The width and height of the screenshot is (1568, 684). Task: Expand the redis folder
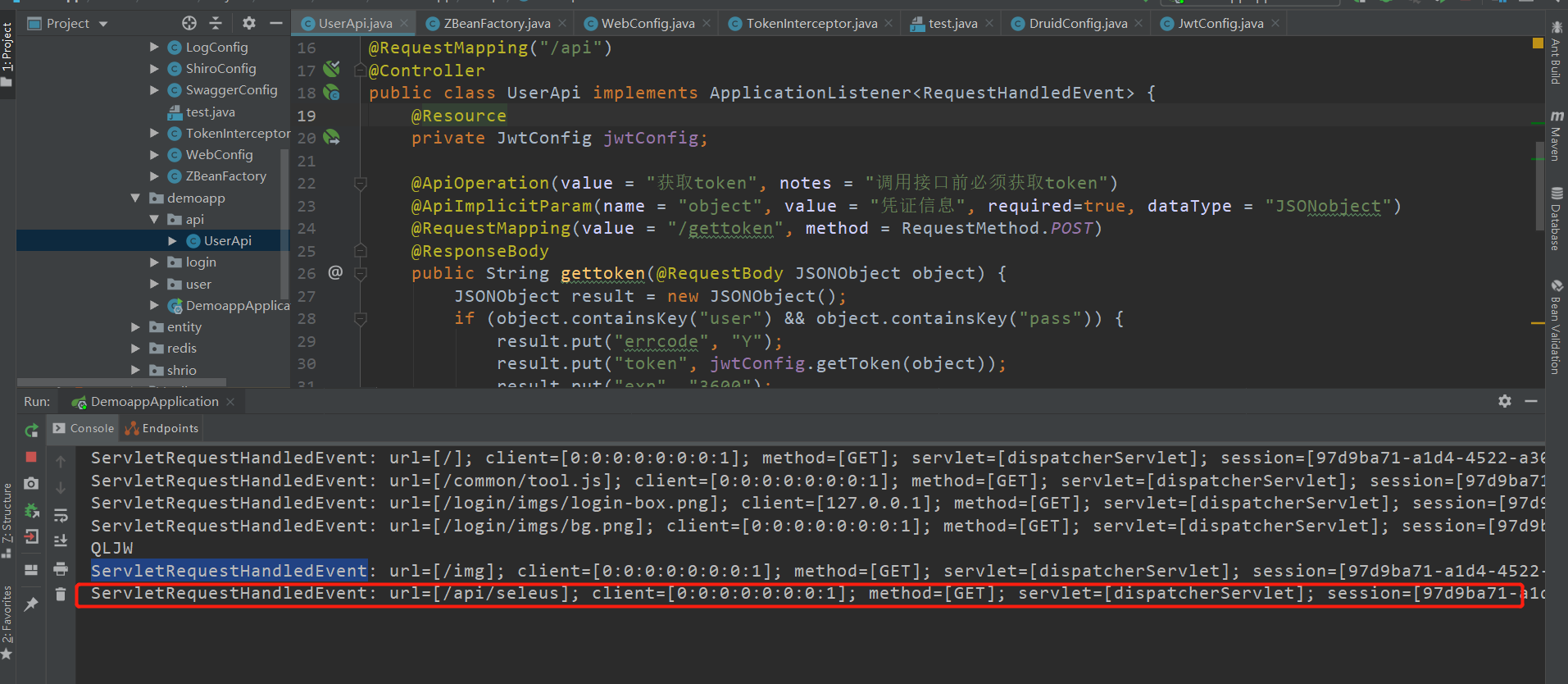point(135,349)
